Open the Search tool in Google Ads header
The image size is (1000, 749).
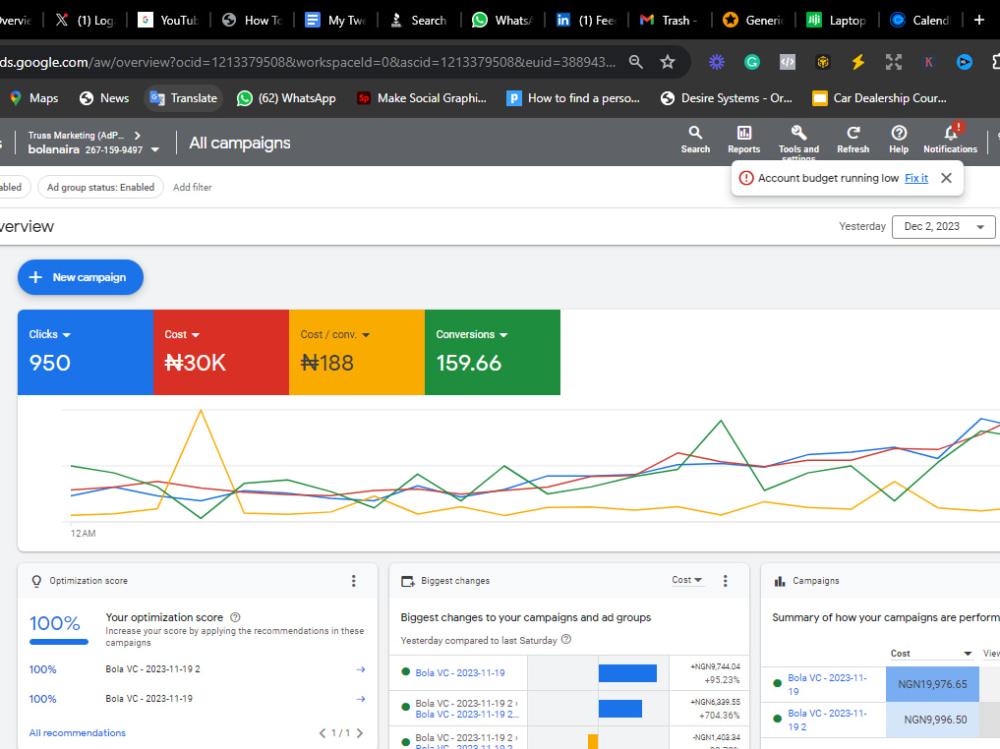click(695, 140)
